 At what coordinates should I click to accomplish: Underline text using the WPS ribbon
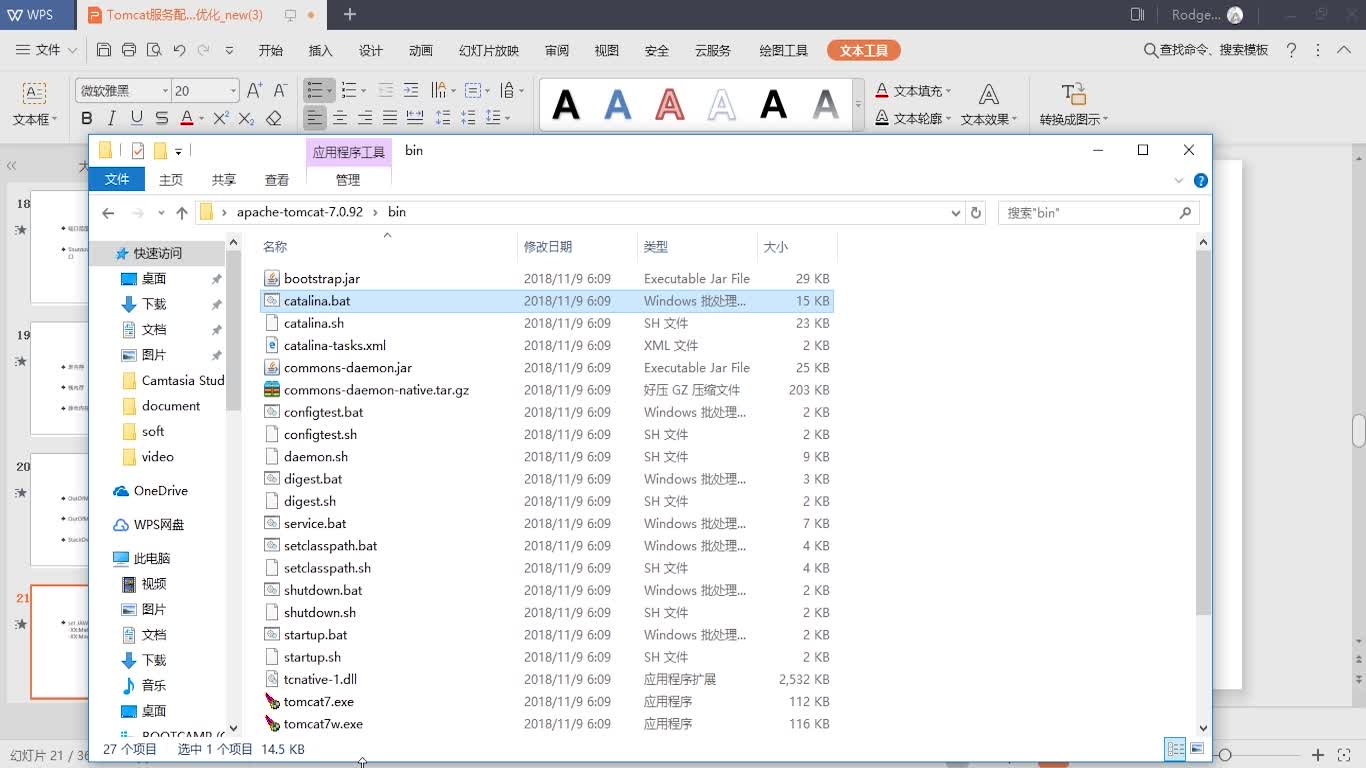coord(137,118)
